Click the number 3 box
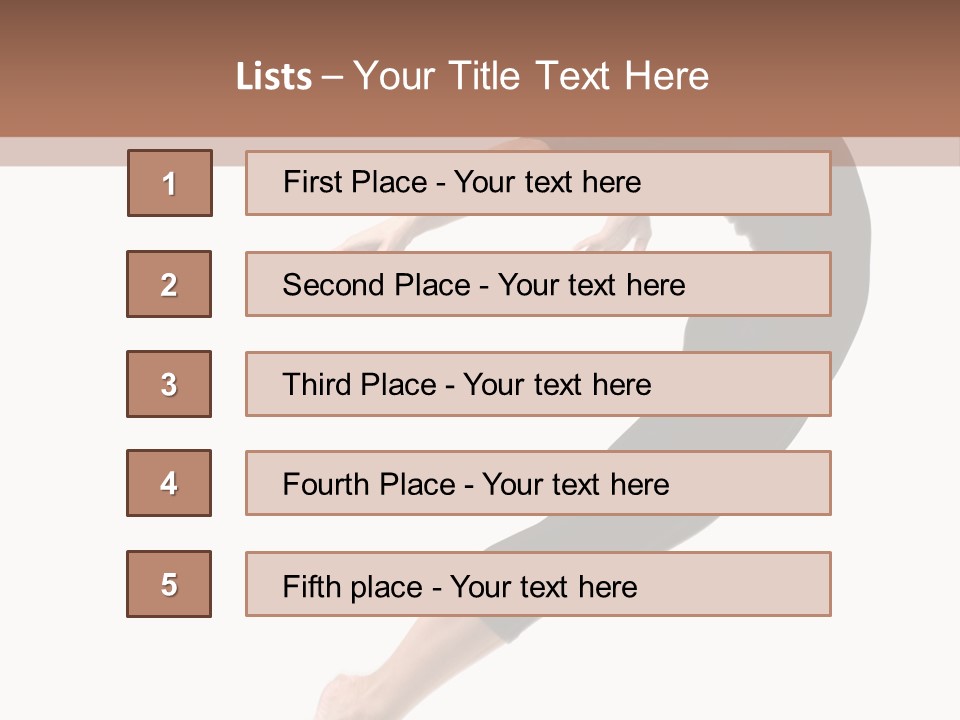 coord(169,384)
